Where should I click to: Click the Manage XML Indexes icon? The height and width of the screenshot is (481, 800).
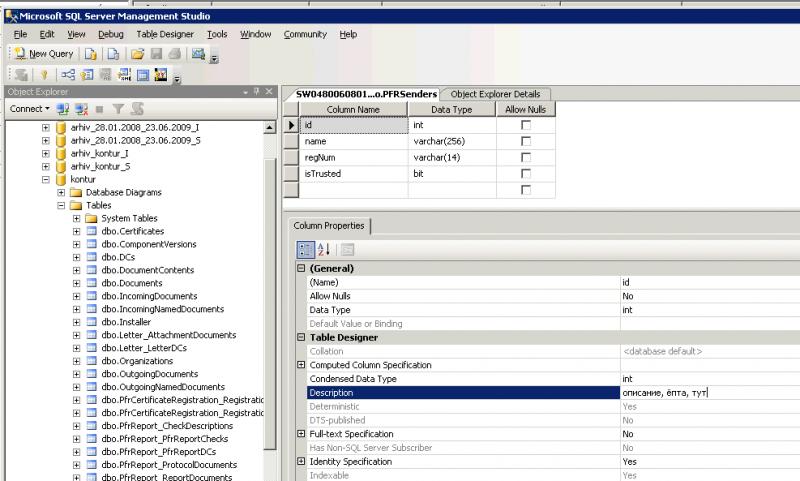pyautogui.click(x=124, y=75)
